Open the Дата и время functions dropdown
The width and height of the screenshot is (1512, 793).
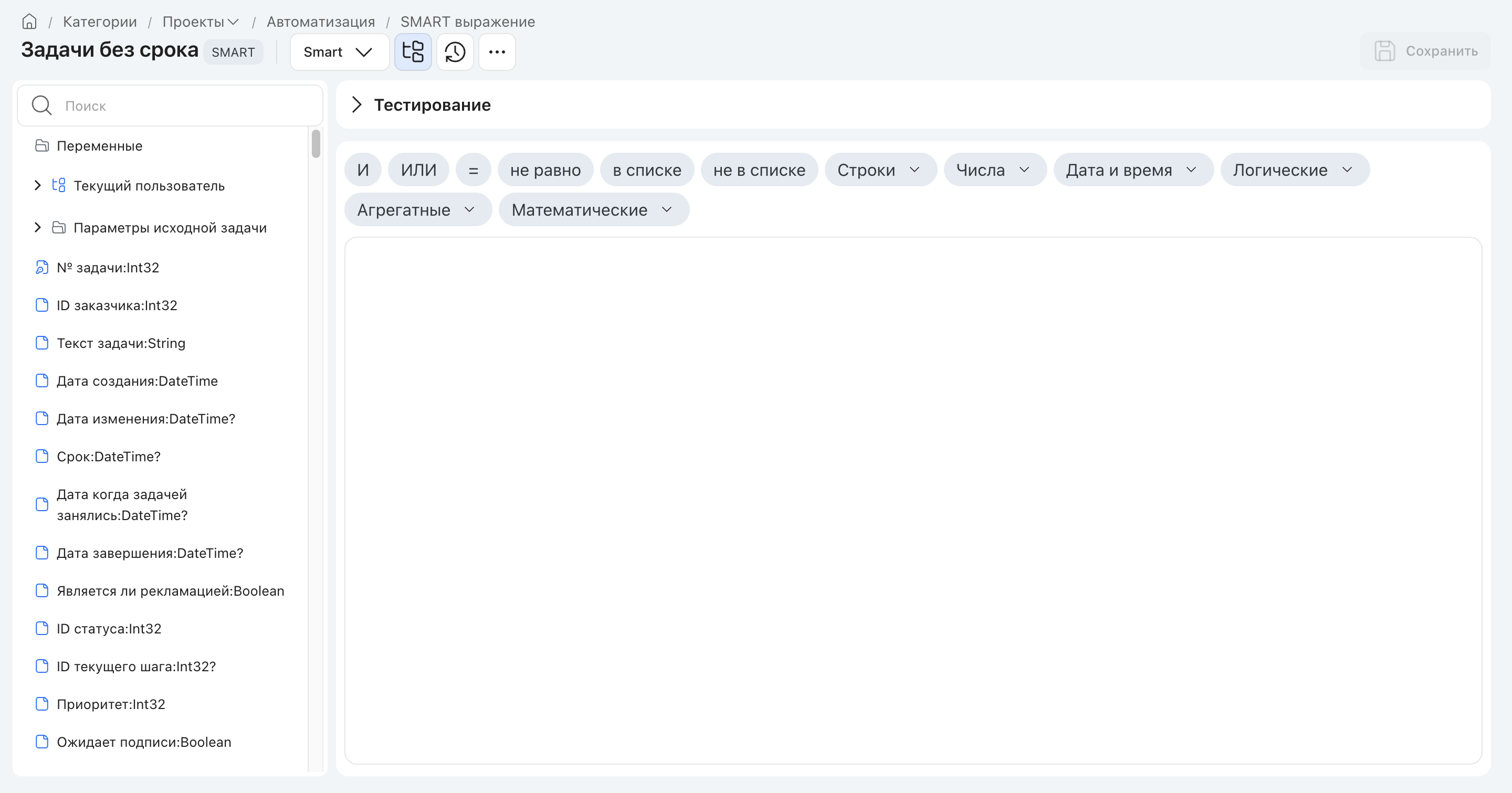[1133, 170]
